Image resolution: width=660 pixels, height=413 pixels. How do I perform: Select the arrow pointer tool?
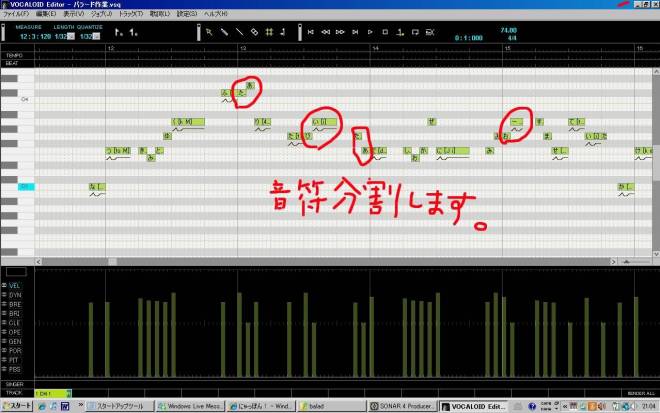(209, 32)
